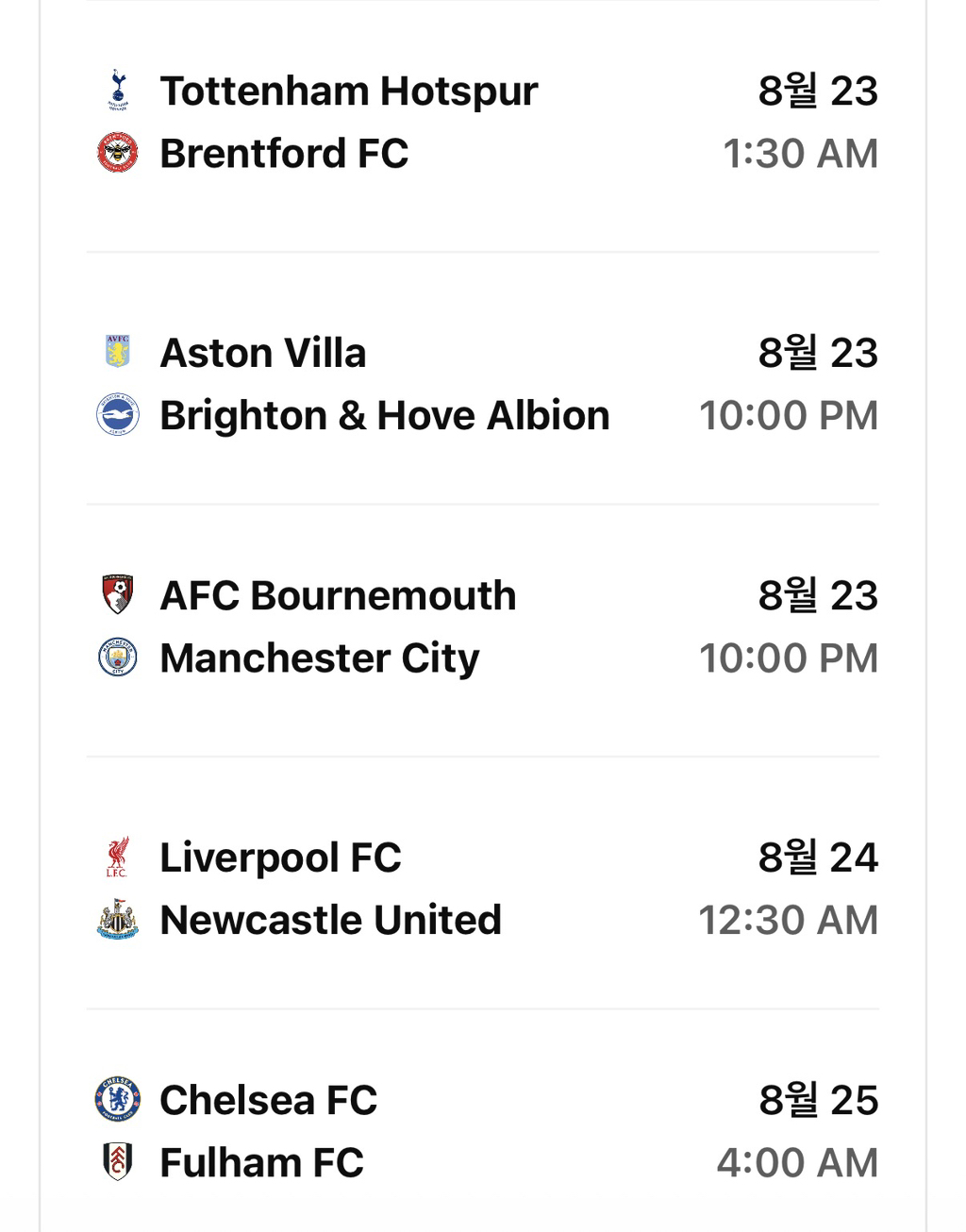Tap the Brighton & Hove Albion crest
The width and height of the screenshot is (966, 1232).
118,415
